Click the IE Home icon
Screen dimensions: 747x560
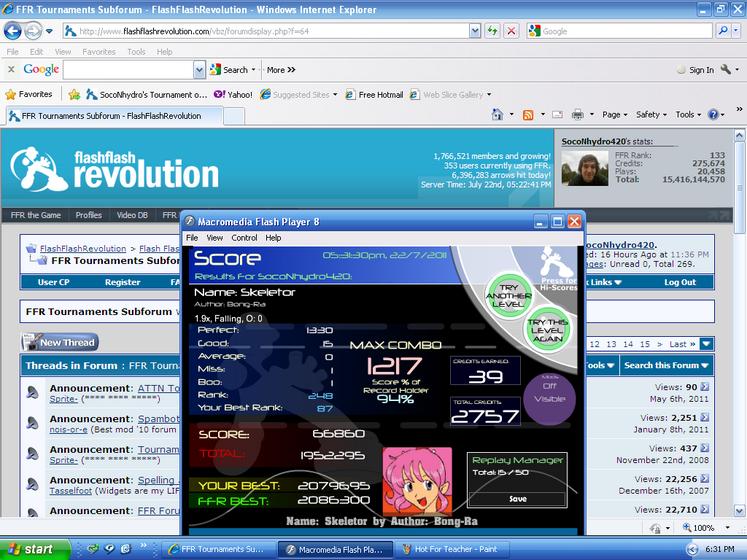coord(497,114)
